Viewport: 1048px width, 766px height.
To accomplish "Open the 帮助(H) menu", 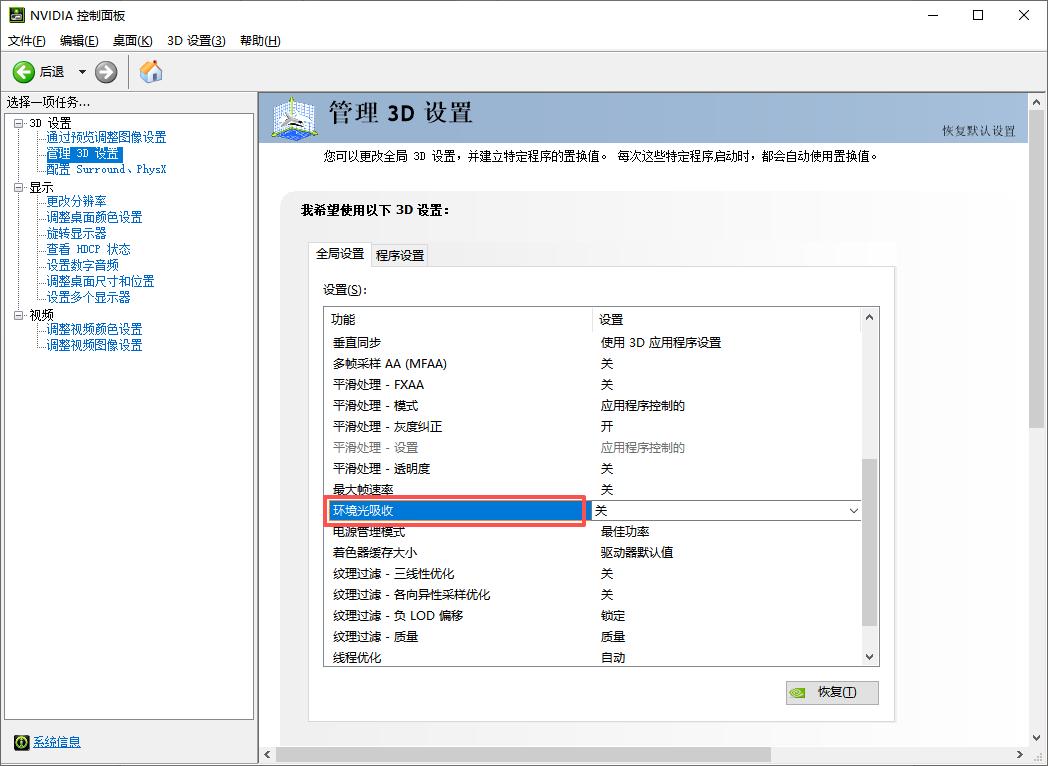I will coord(260,41).
